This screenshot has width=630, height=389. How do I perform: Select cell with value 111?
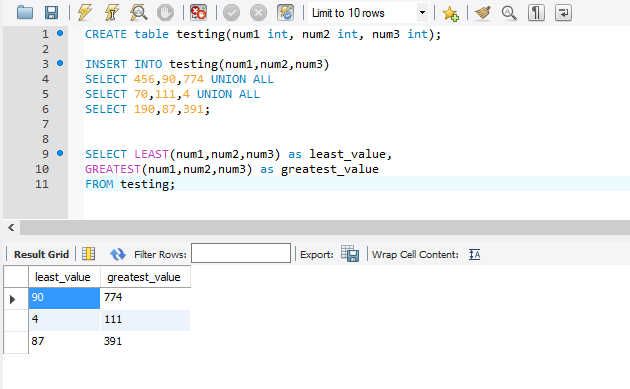pyautogui.click(x=145, y=319)
